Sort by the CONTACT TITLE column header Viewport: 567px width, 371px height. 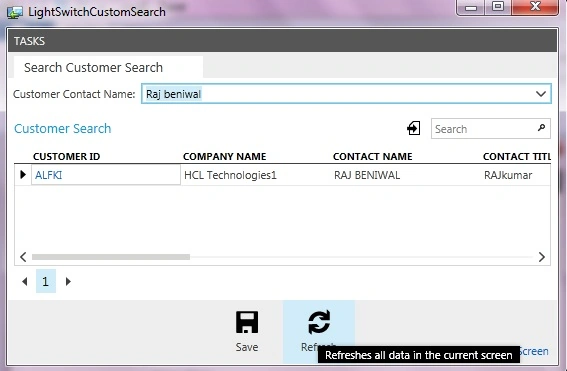pos(517,157)
